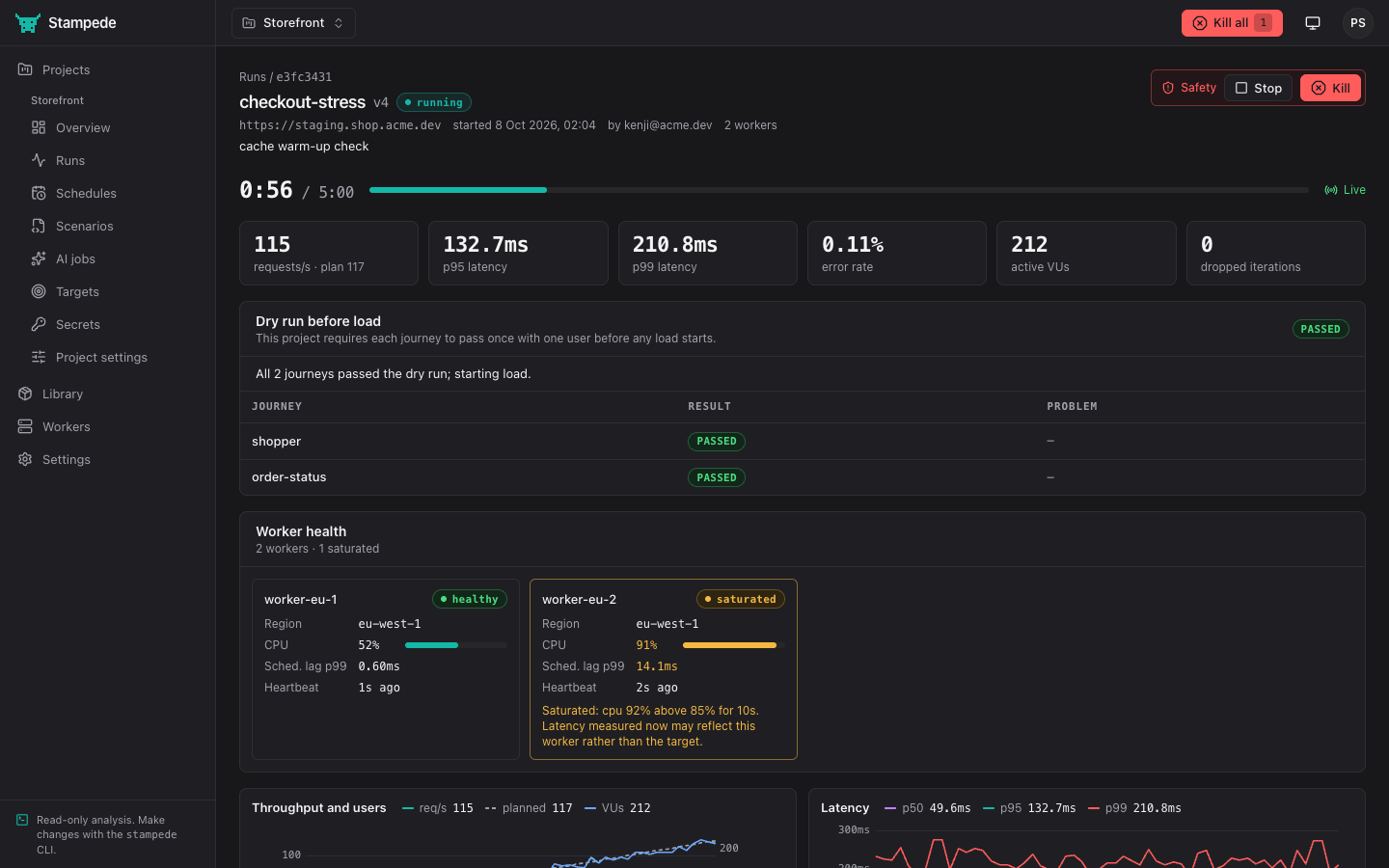
Task: Kill the checkout-stress run
Action: (x=1330, y=88)
